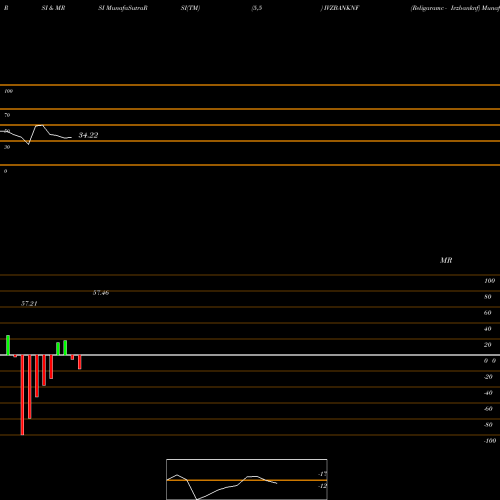Click the 34.22 RSI value label

(x=88, y=135)
